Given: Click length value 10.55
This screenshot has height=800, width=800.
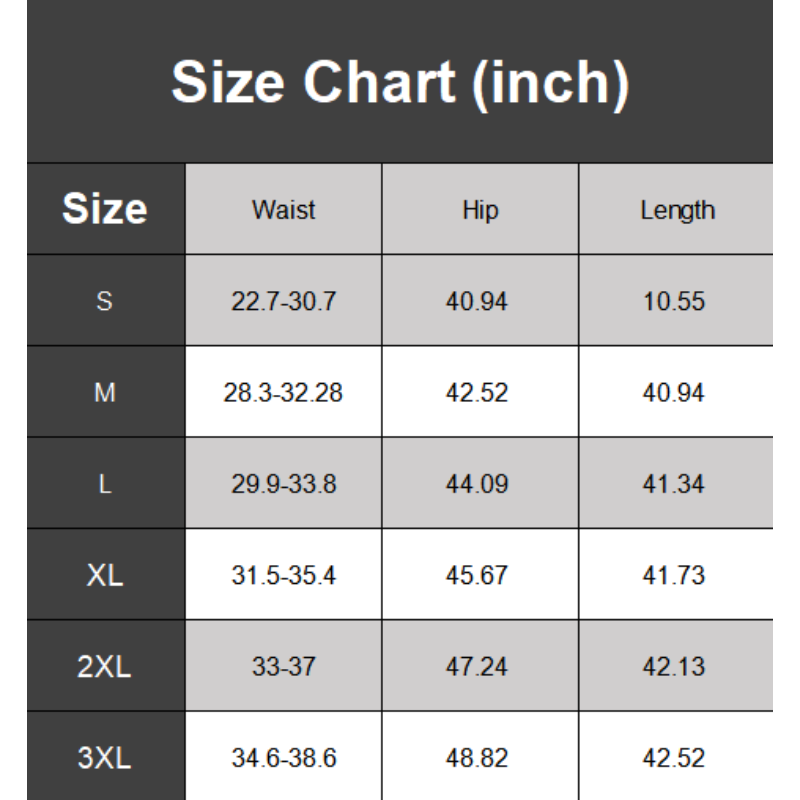Looking at the screenshot, I should pos(674,301).
